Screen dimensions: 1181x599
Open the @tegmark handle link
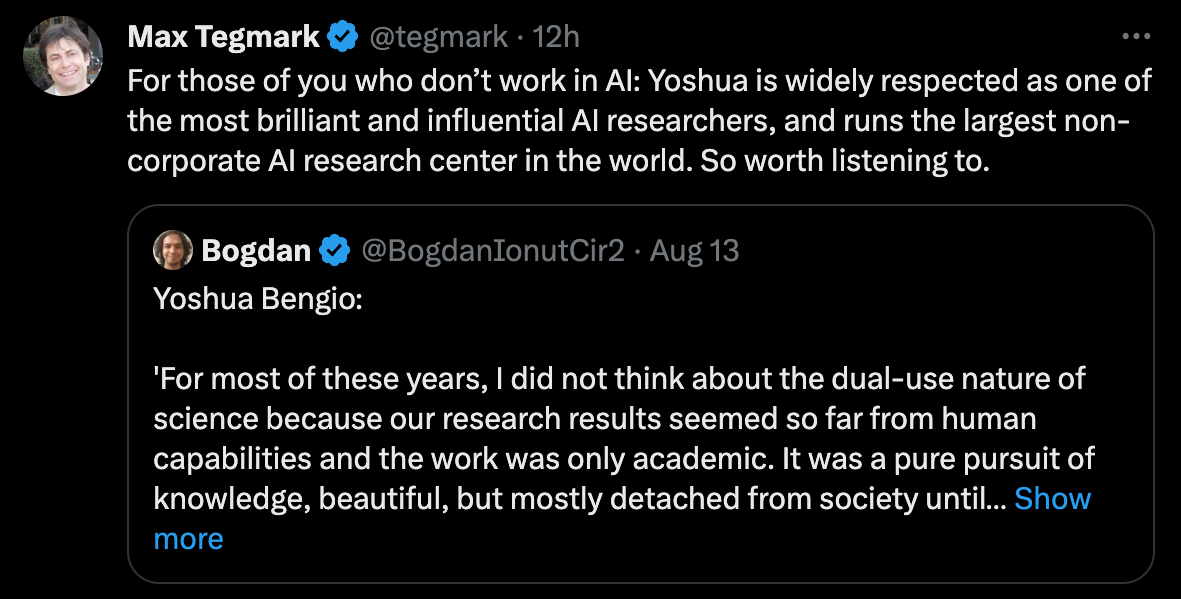pos(438,37)
